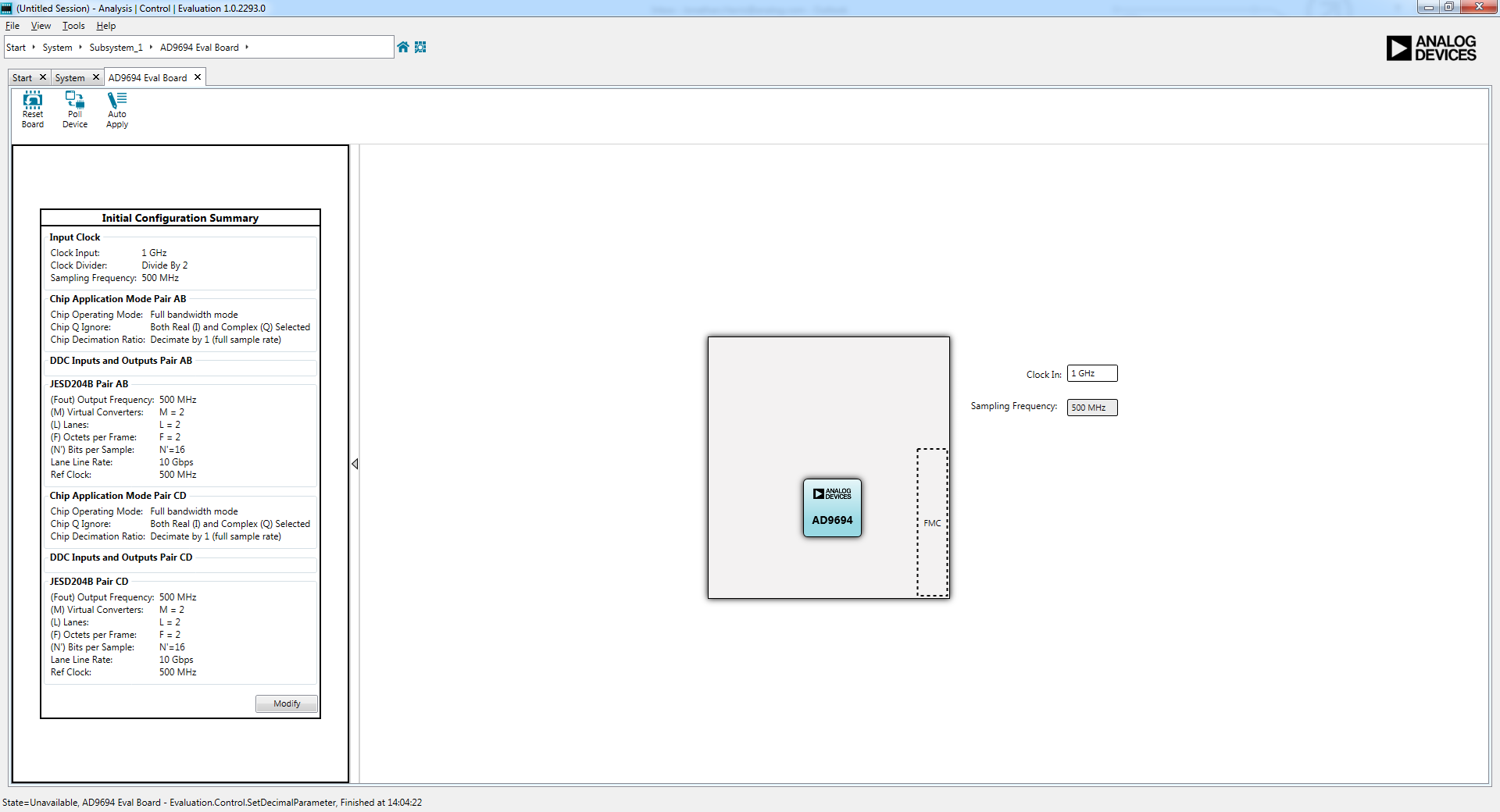
Task: Select the AD9694 chip block
Action: coord(832,508)
